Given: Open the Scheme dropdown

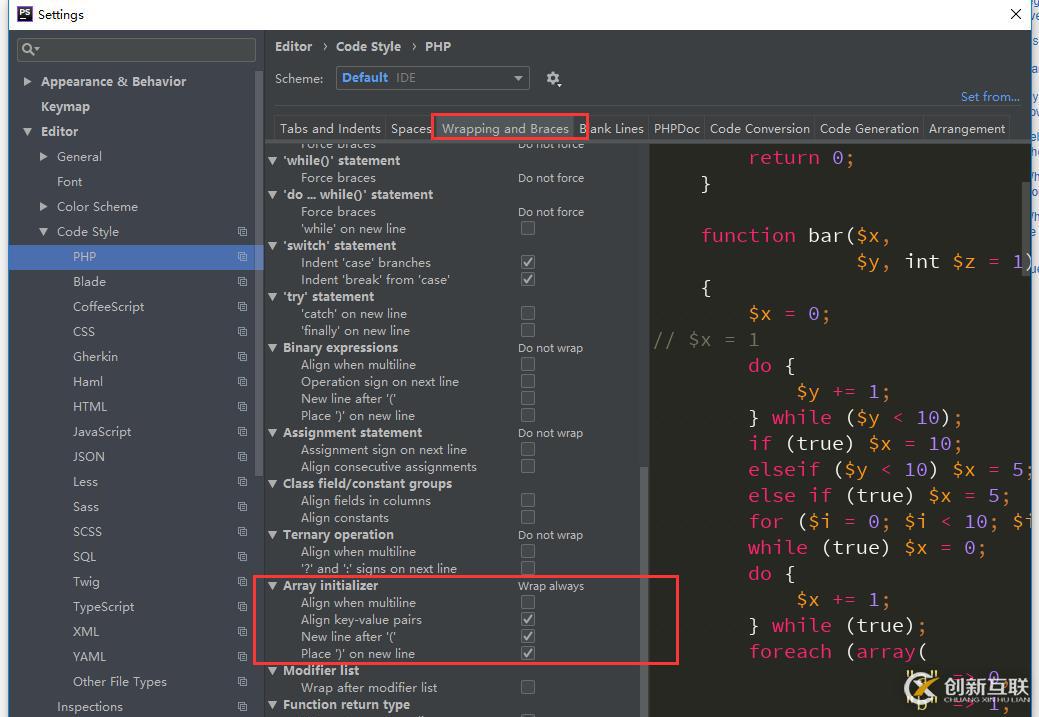Looking at the screenshot, I should [x=432, y=78].
